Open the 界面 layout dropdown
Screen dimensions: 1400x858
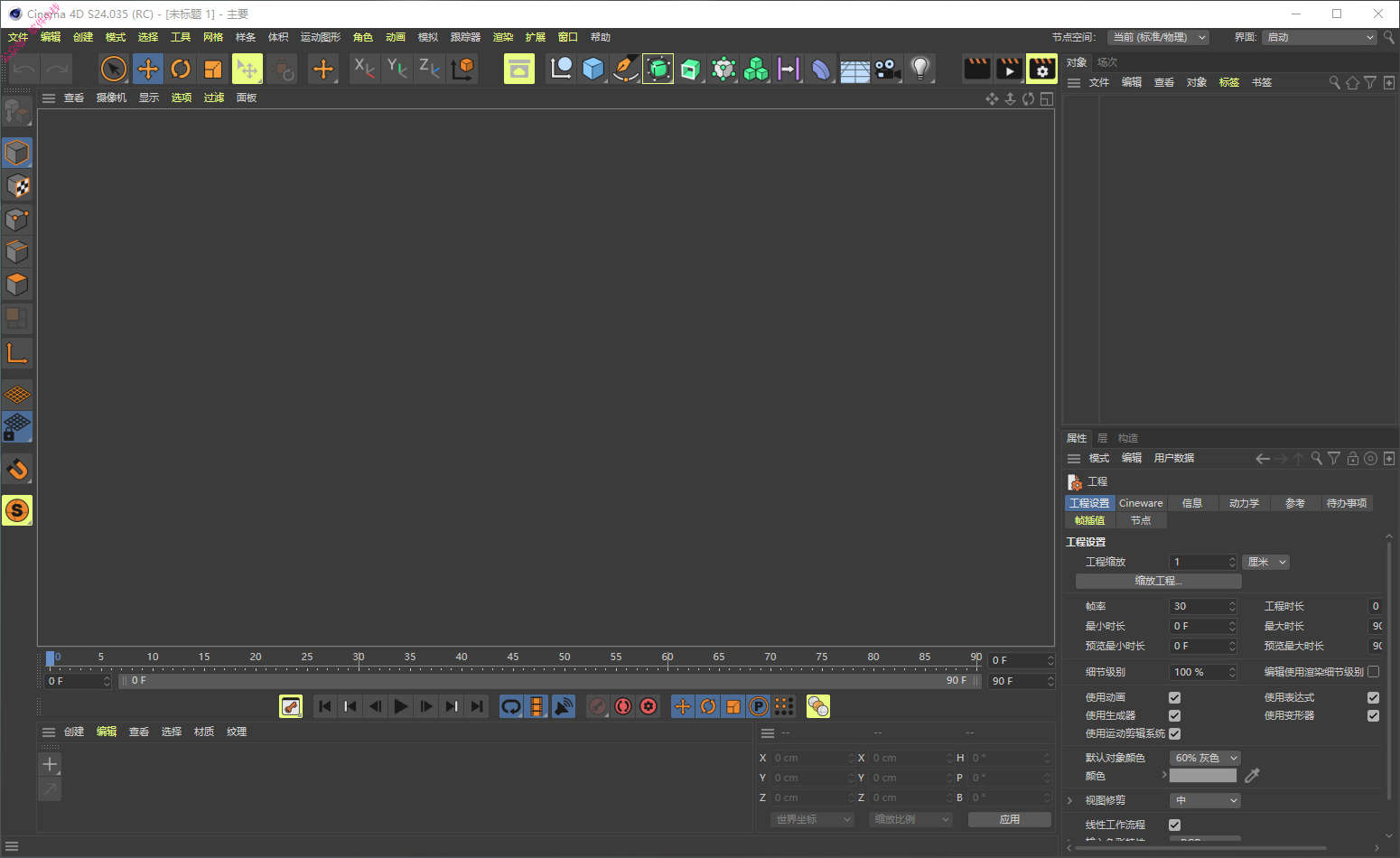1319,37
